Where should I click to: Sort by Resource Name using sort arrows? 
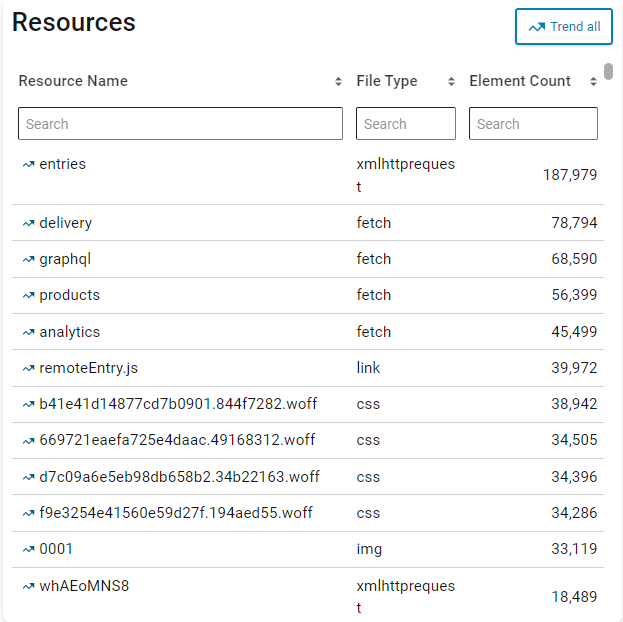click(x=338, y=81)
